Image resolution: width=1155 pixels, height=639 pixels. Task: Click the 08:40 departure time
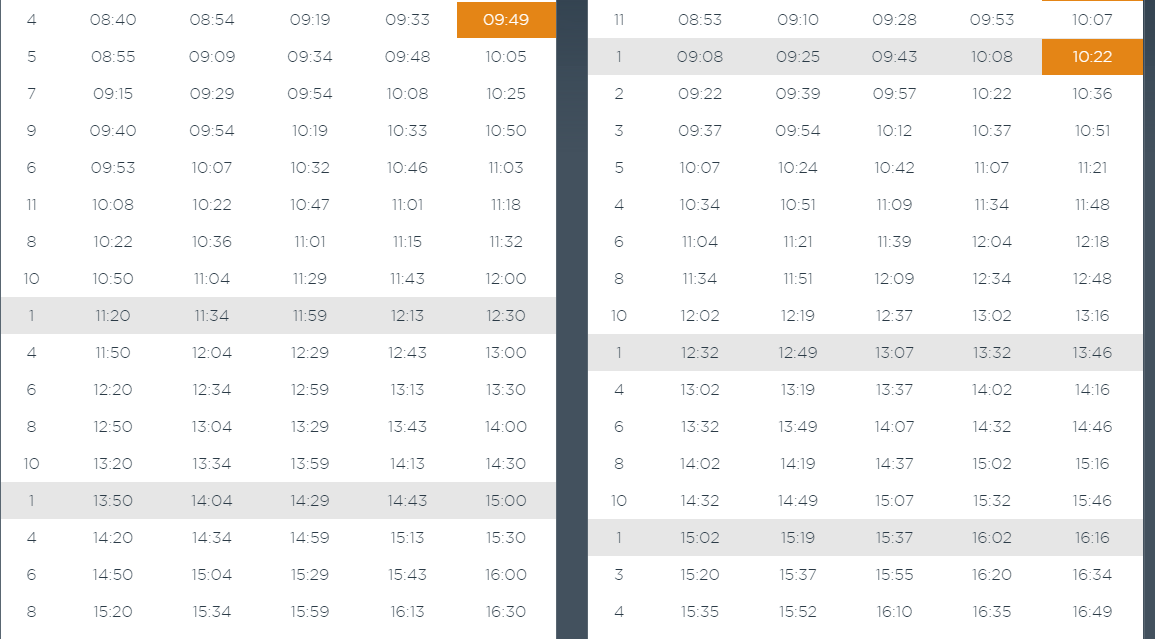(113, 20)
